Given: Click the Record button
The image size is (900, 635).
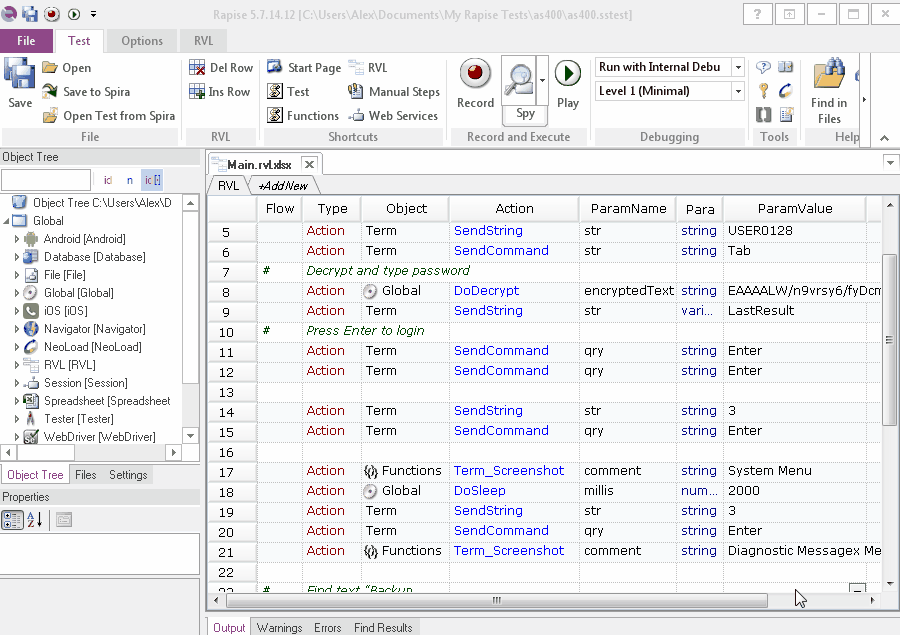Looking at the screenshot, I should coord(475,83).
